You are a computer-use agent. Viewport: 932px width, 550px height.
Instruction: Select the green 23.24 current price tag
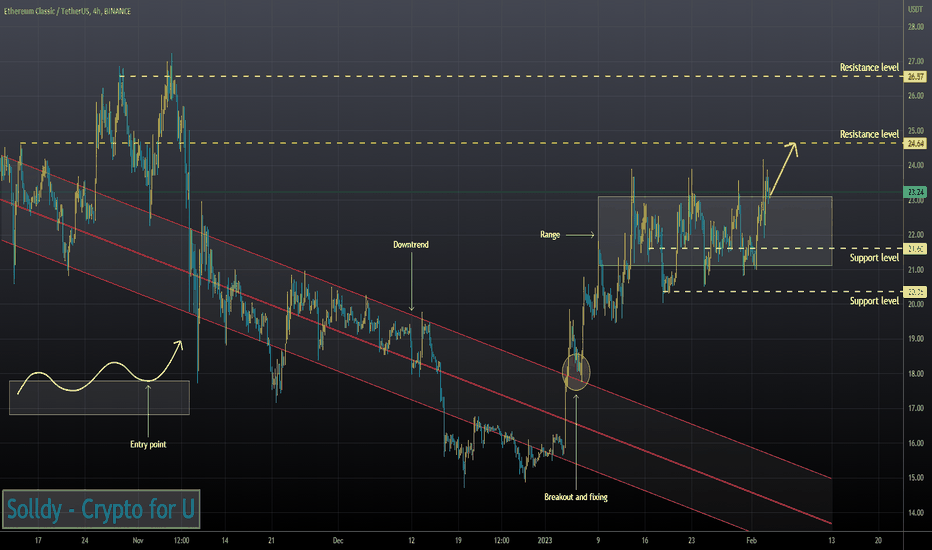[x=915, y=192]
